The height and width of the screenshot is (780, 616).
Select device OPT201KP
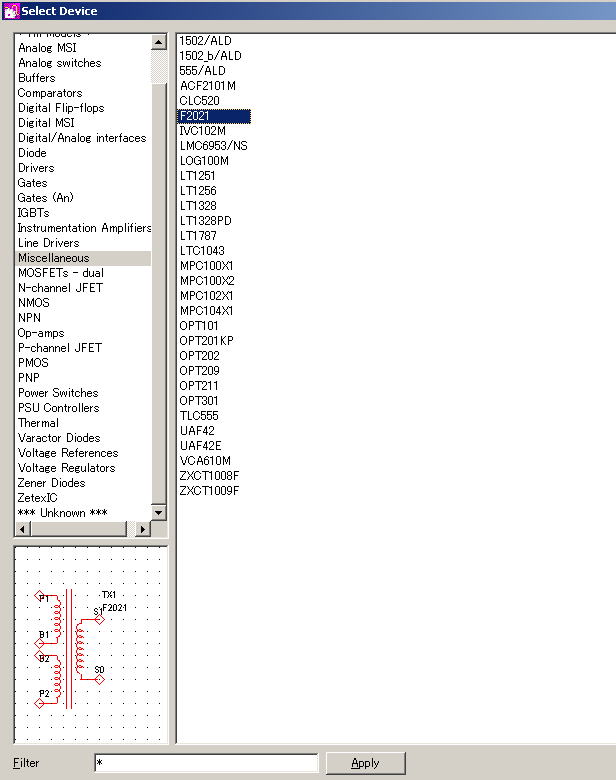(206, 341)
